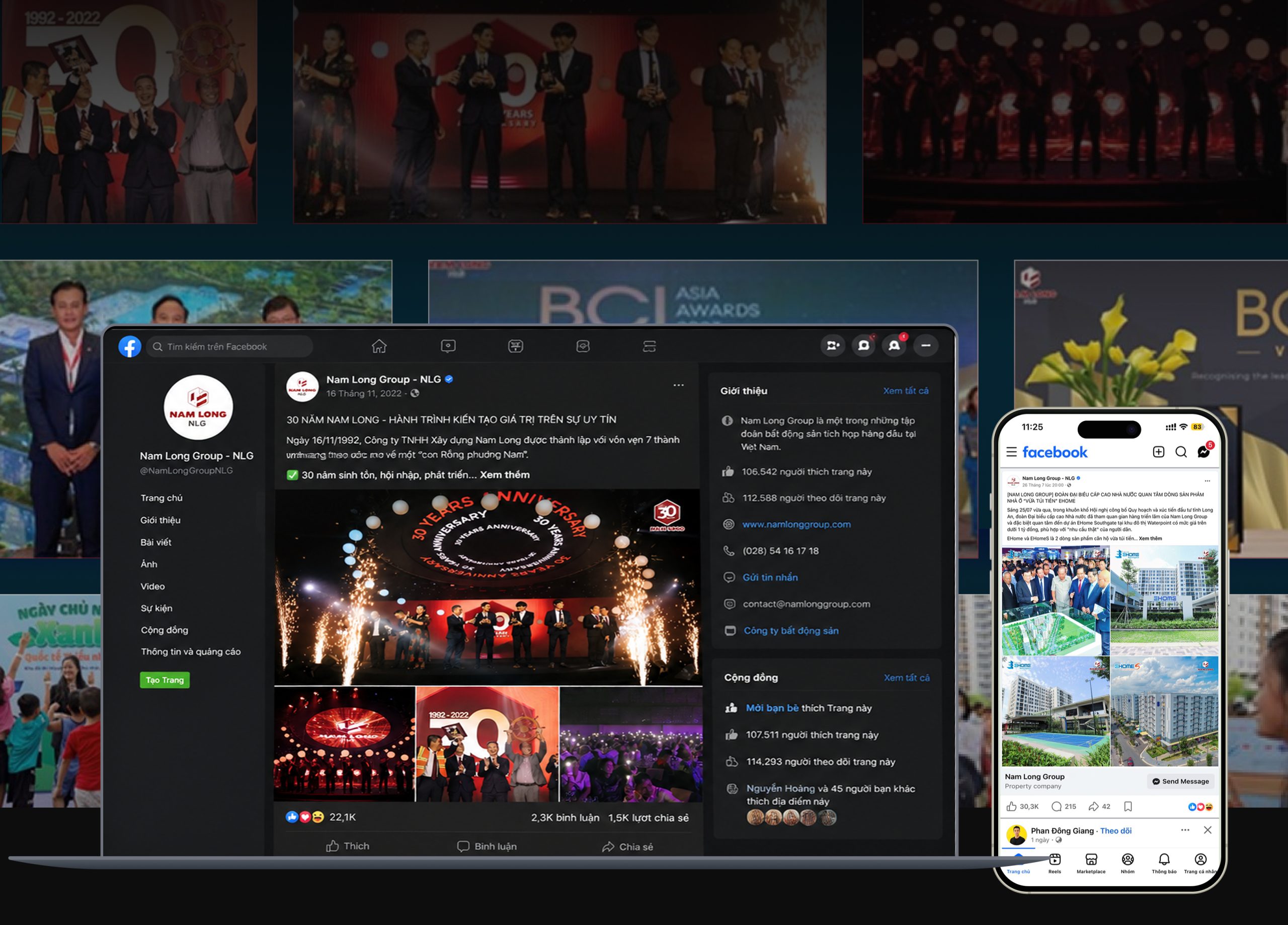Open the red circular stage thumbnail photo
The width and height of the screenshot is (1288, 925).
pos(344,744)
